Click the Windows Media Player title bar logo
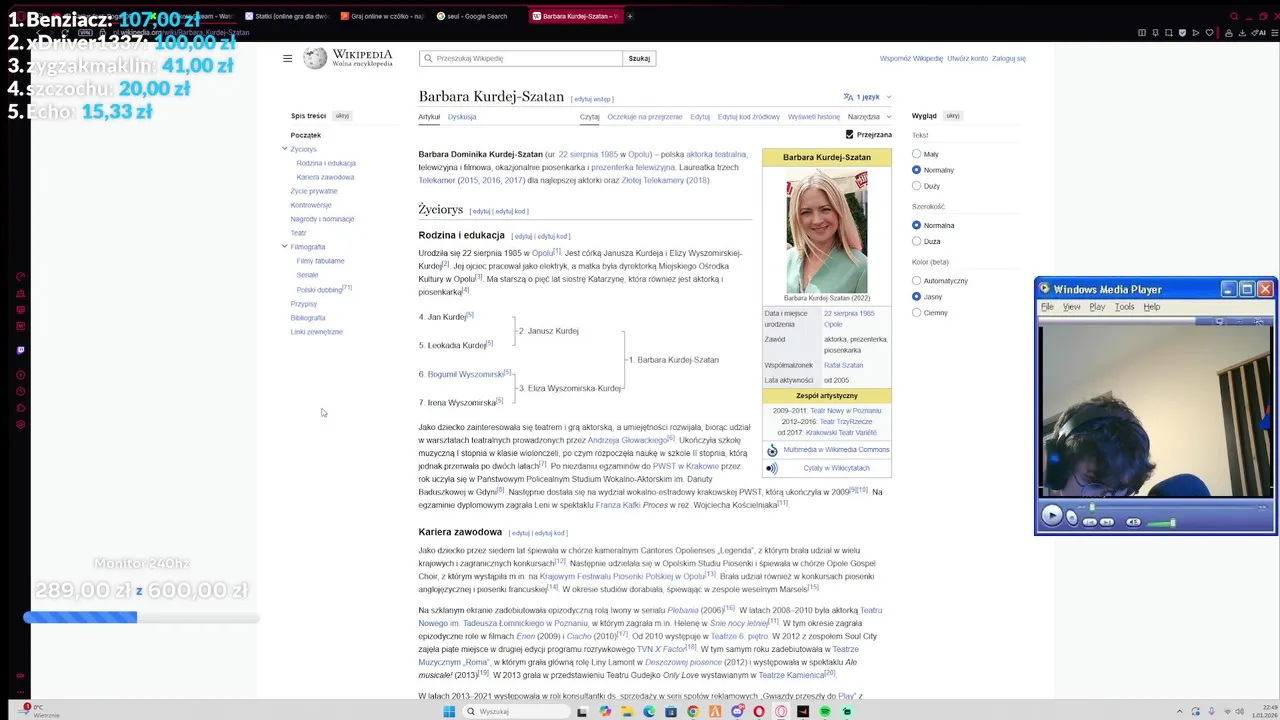The width and height of the screenshot is (1280, 720). (x=1044, y=289)
